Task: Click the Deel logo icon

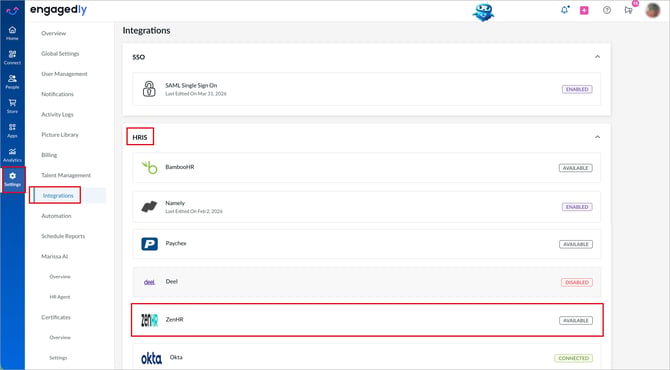Action: pyautogui.click(x=149, y=282)
